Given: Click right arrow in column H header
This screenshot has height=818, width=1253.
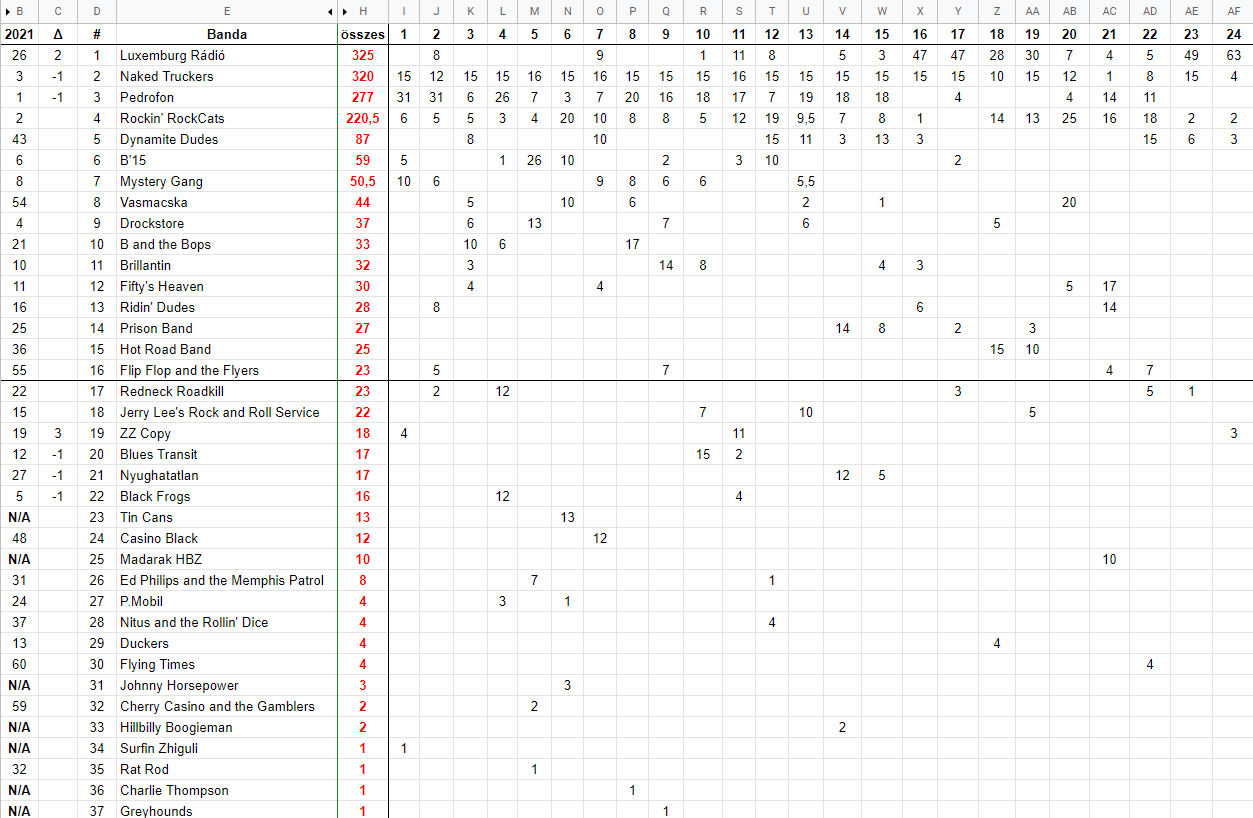Looking at the screenshot, I should click(x=346, y=11).
